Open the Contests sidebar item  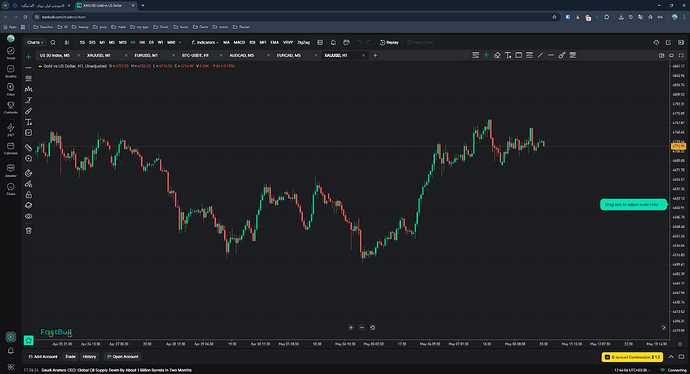pos(11,107)
